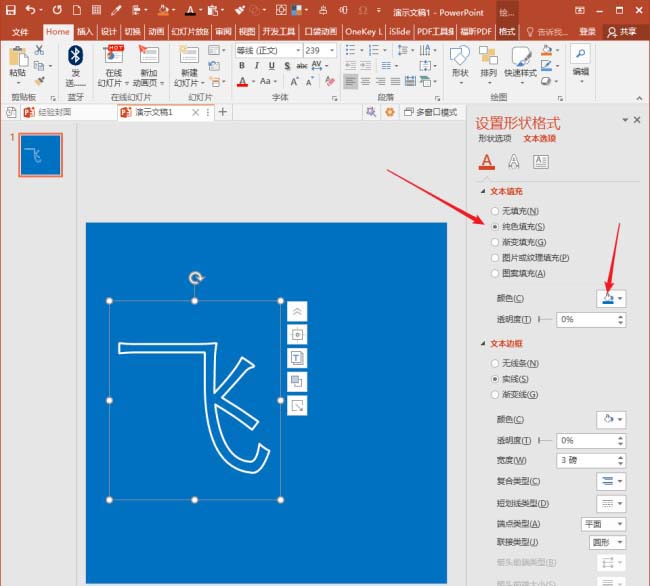Click the New Slide button
The image size is (650, 586).
tap(189, 66)
